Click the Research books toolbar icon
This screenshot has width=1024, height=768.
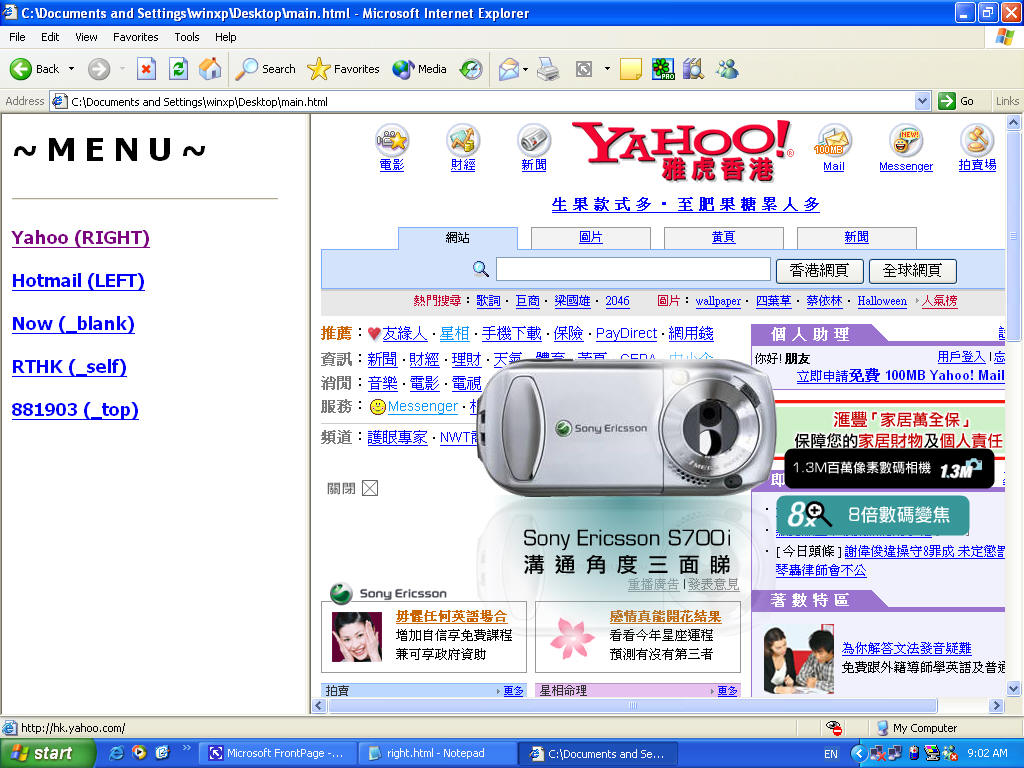pos(694,69)
